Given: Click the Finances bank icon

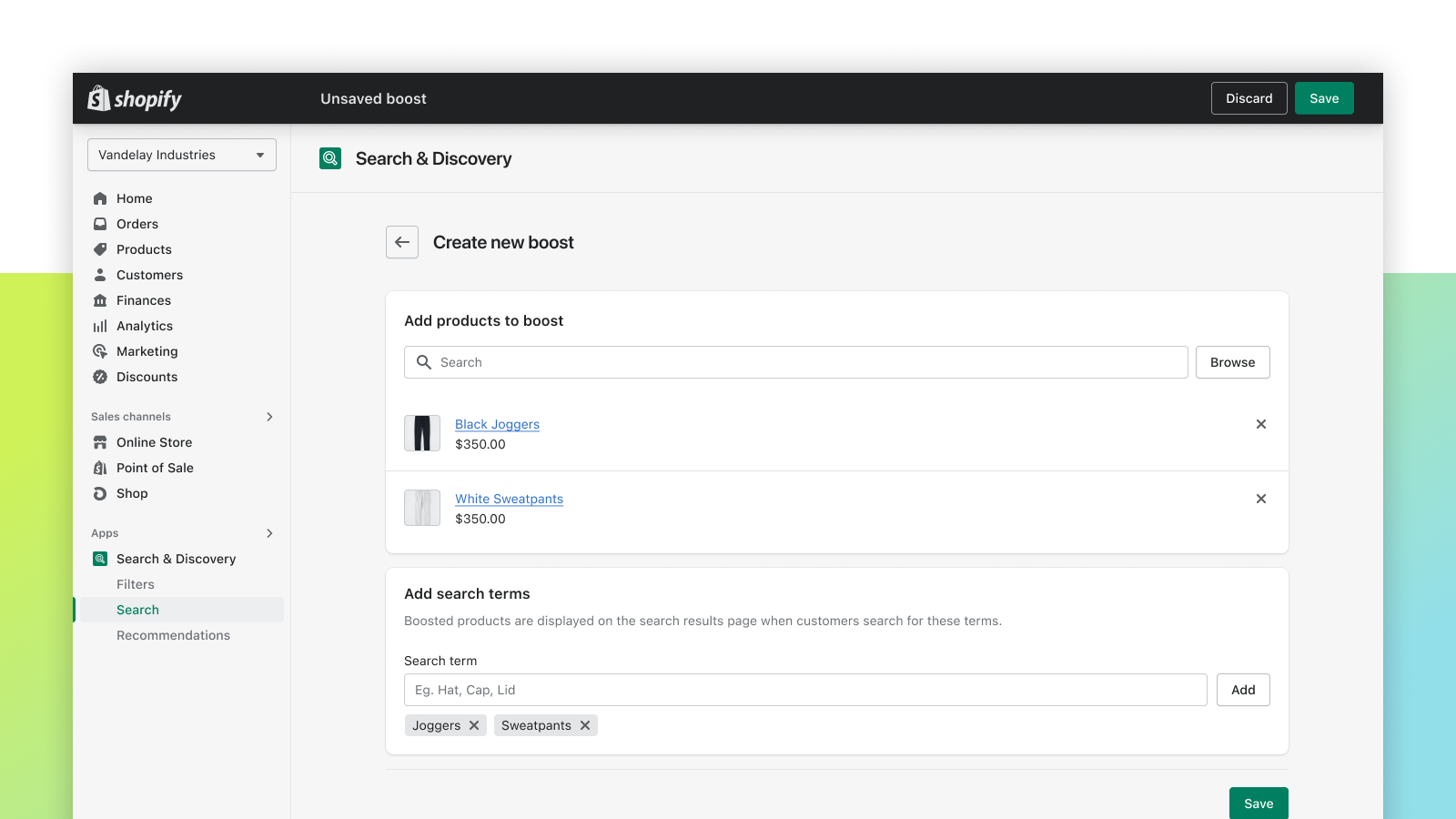Looking at the screenshot, I should tap(100, 300).
